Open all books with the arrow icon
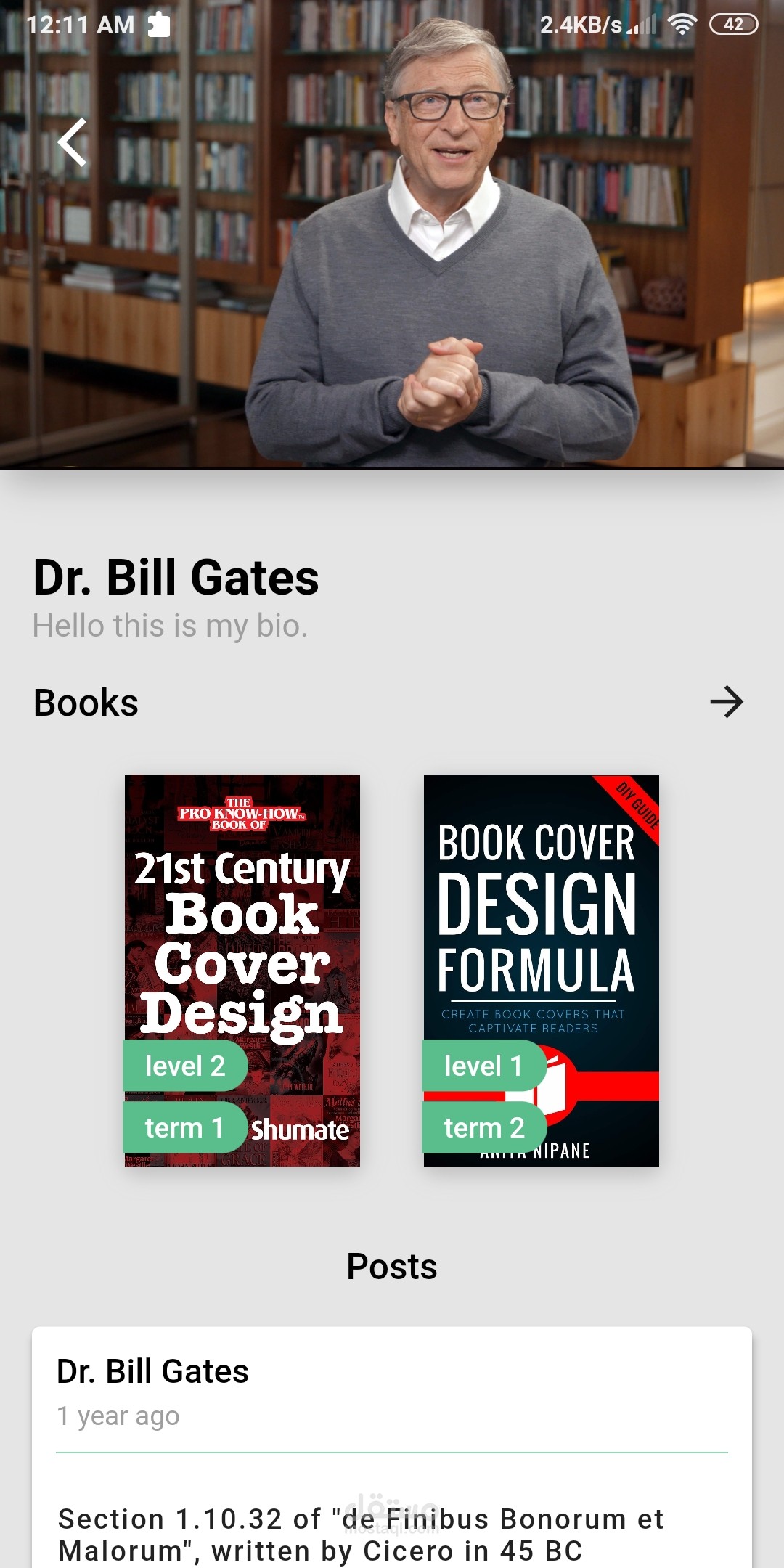 pos(727,702)
